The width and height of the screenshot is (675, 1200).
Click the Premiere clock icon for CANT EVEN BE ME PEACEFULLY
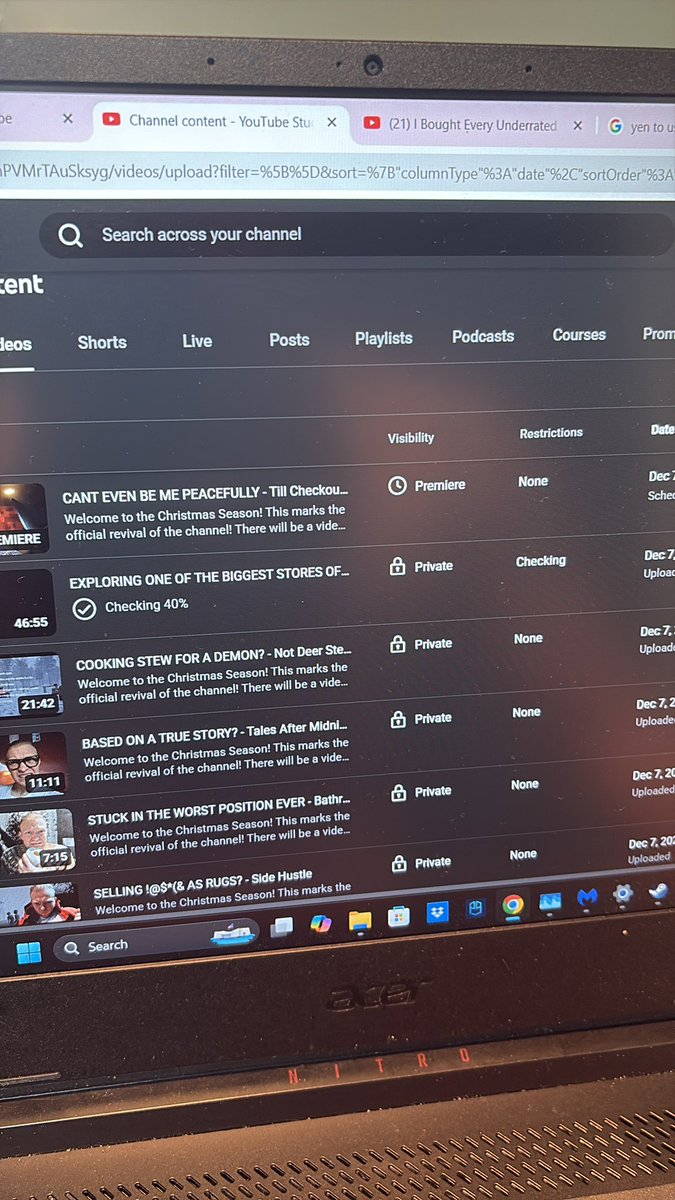(x=397, y=485)
